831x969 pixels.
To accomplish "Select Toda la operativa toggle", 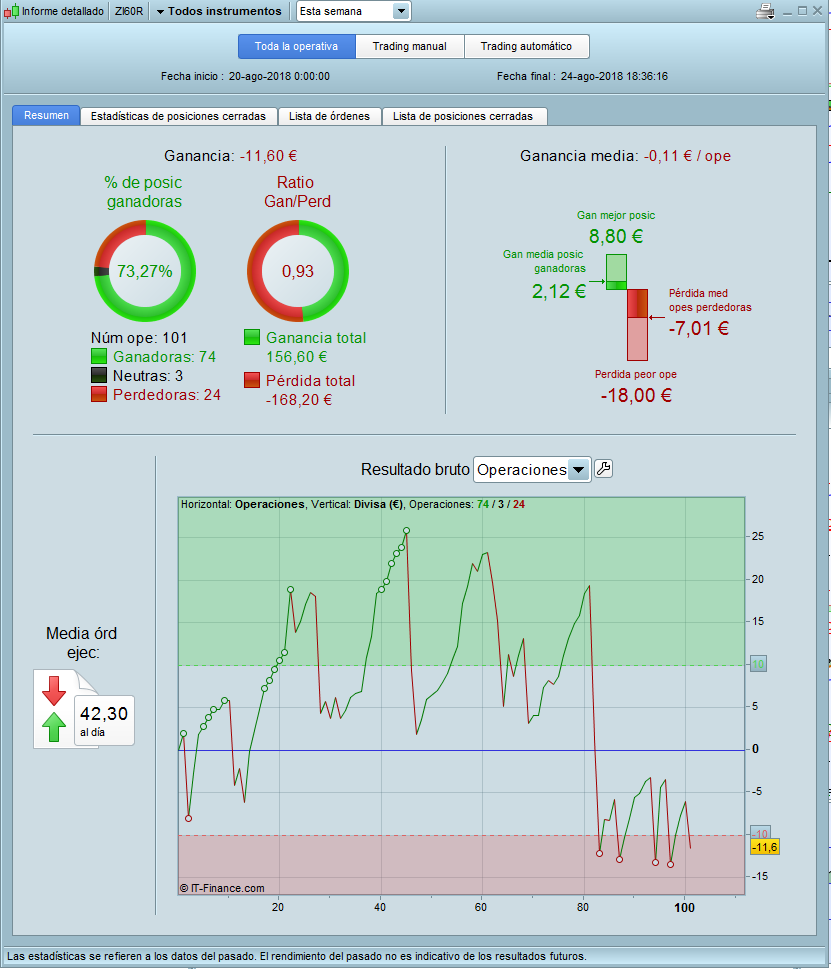I will click(x=297, y=46).
